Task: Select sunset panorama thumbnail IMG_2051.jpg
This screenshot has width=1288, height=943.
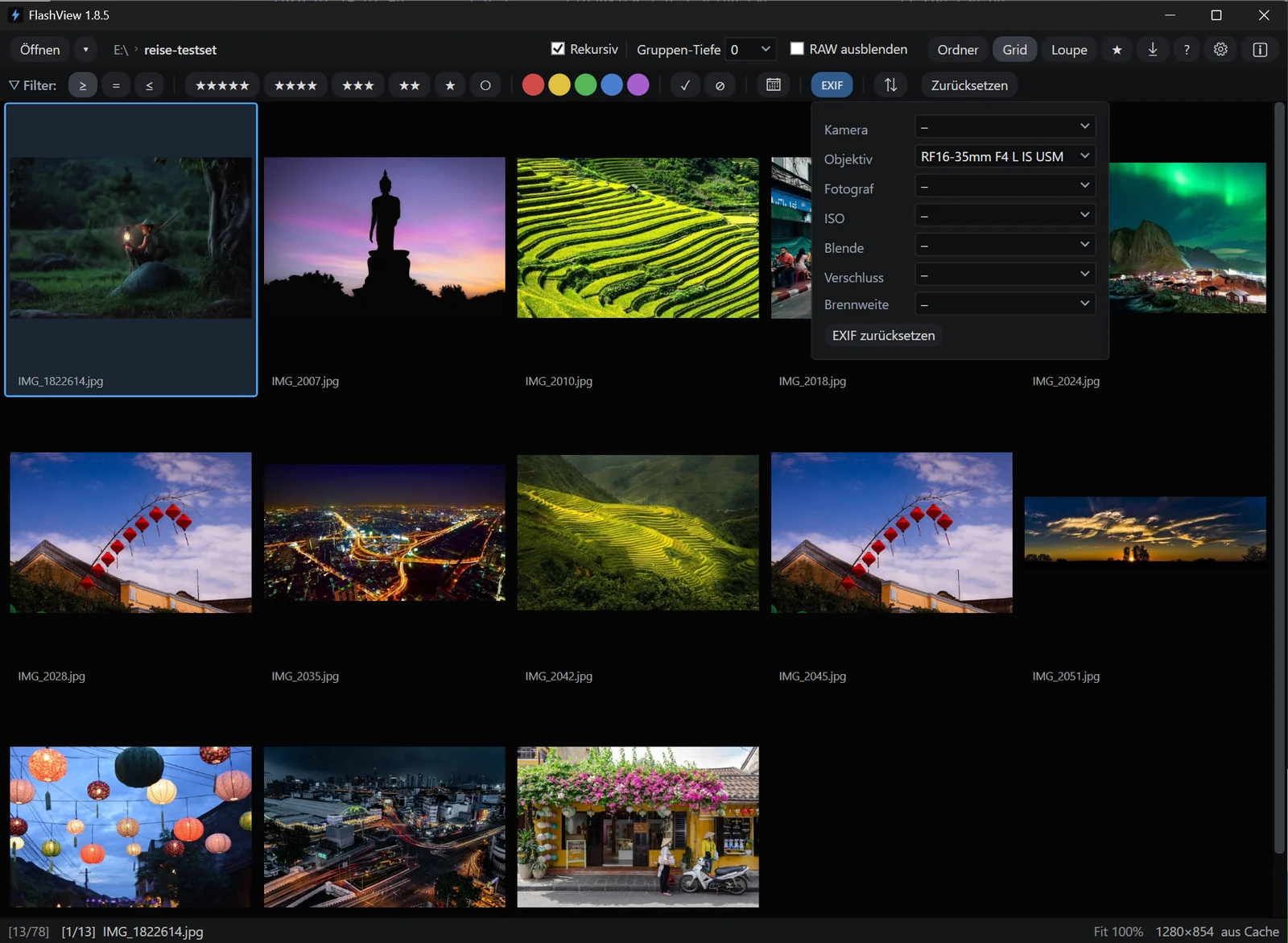Action: tap(1145, 531)
